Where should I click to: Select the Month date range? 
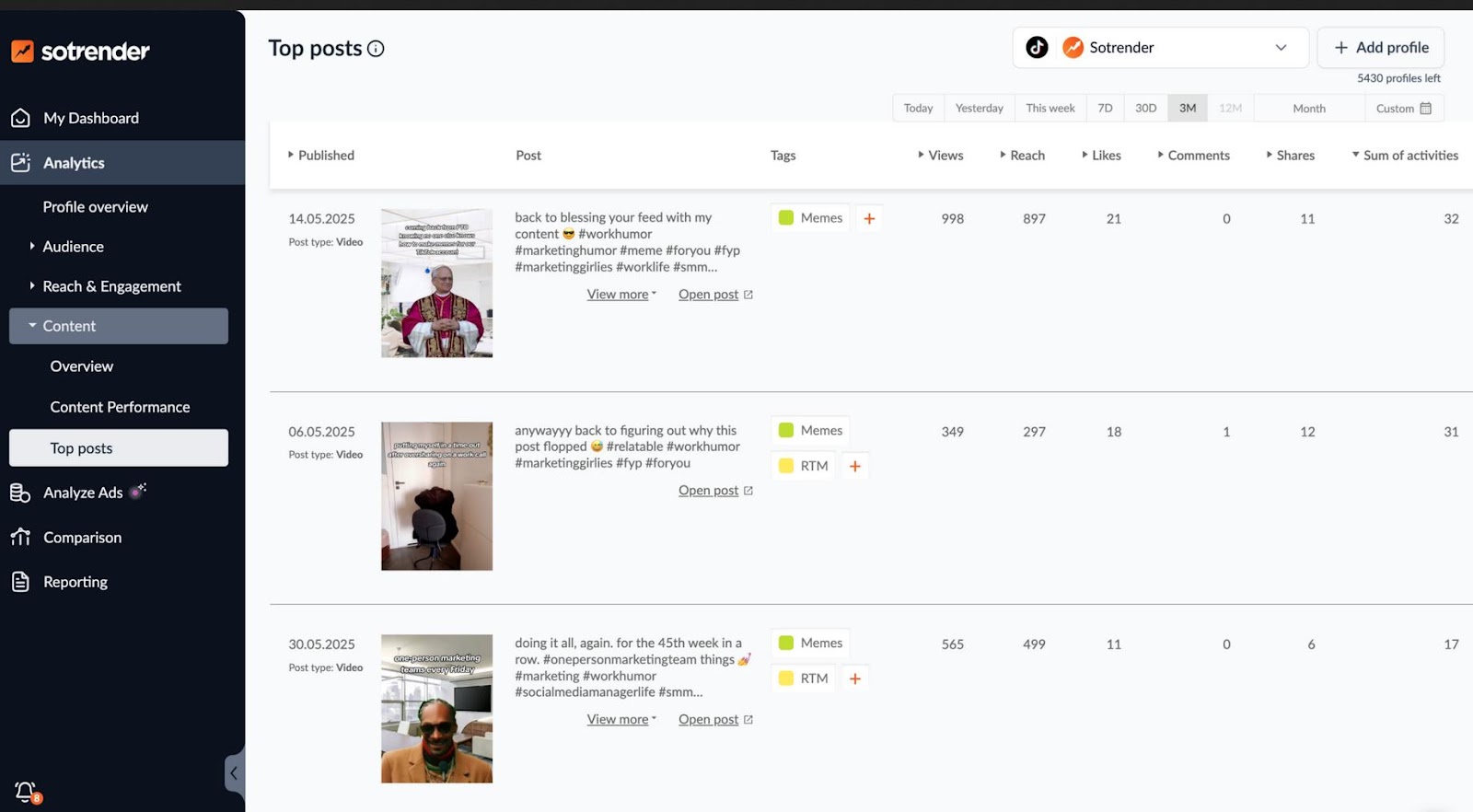(1309, 108)
